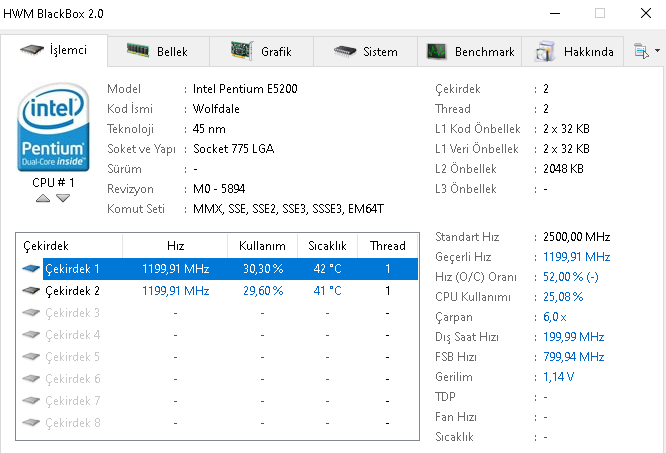This screenshot has height=453, width=666.
Task: Select the Çekirdek 1 row chip icon
Action: click(32, 269)
